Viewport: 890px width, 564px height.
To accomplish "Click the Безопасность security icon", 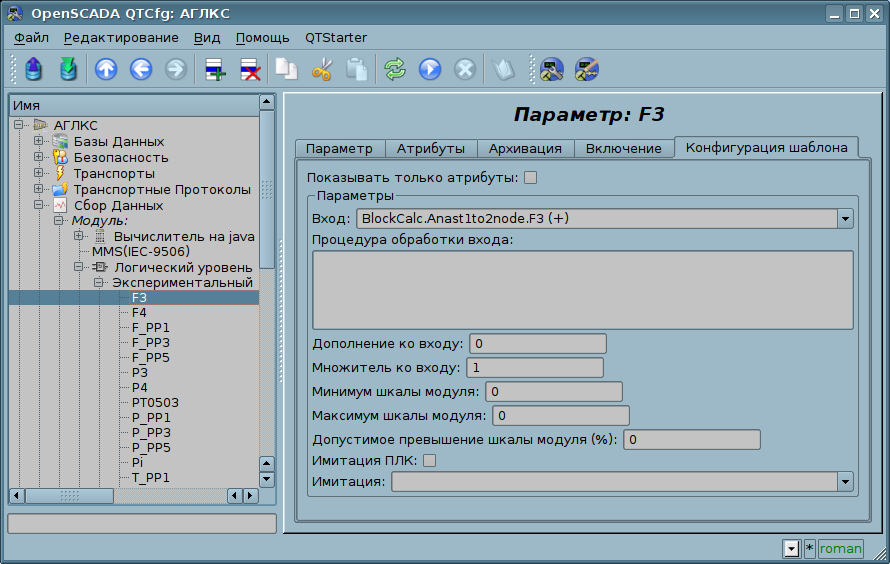I will pyautogui.click(x=60, y=157).
